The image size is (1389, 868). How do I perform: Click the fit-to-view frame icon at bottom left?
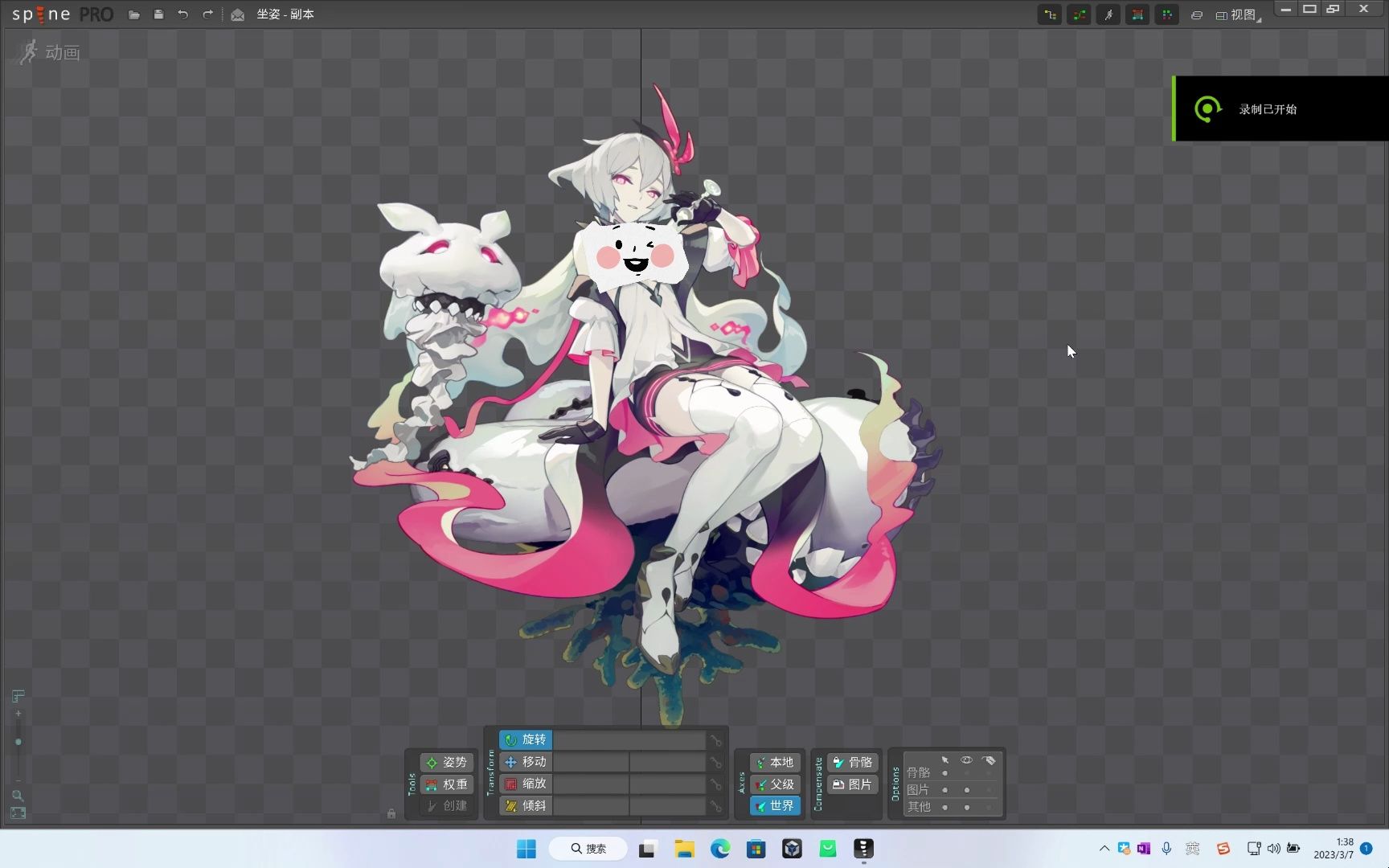click(x=18, y=813)
